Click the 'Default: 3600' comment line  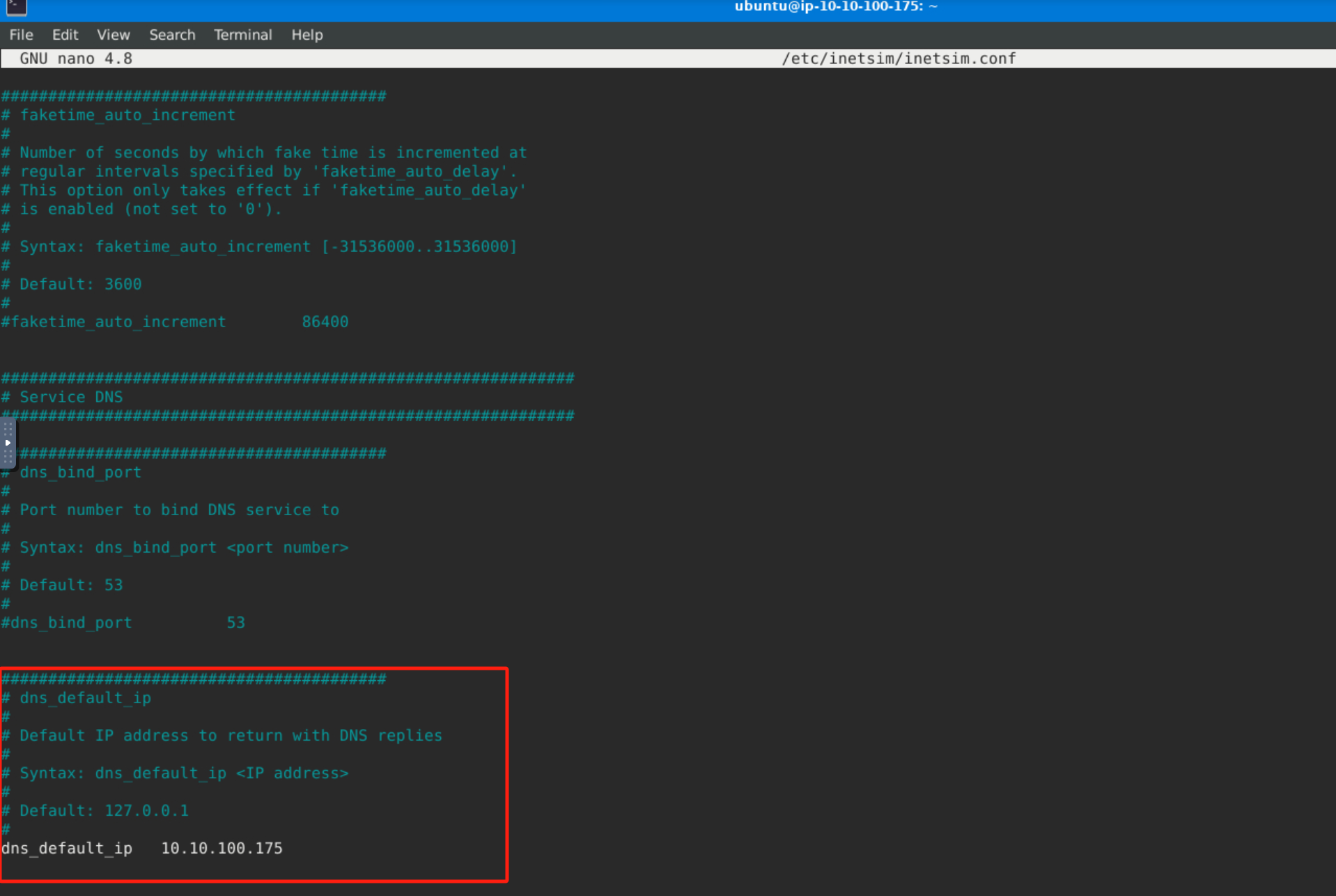tap(71, 284)
